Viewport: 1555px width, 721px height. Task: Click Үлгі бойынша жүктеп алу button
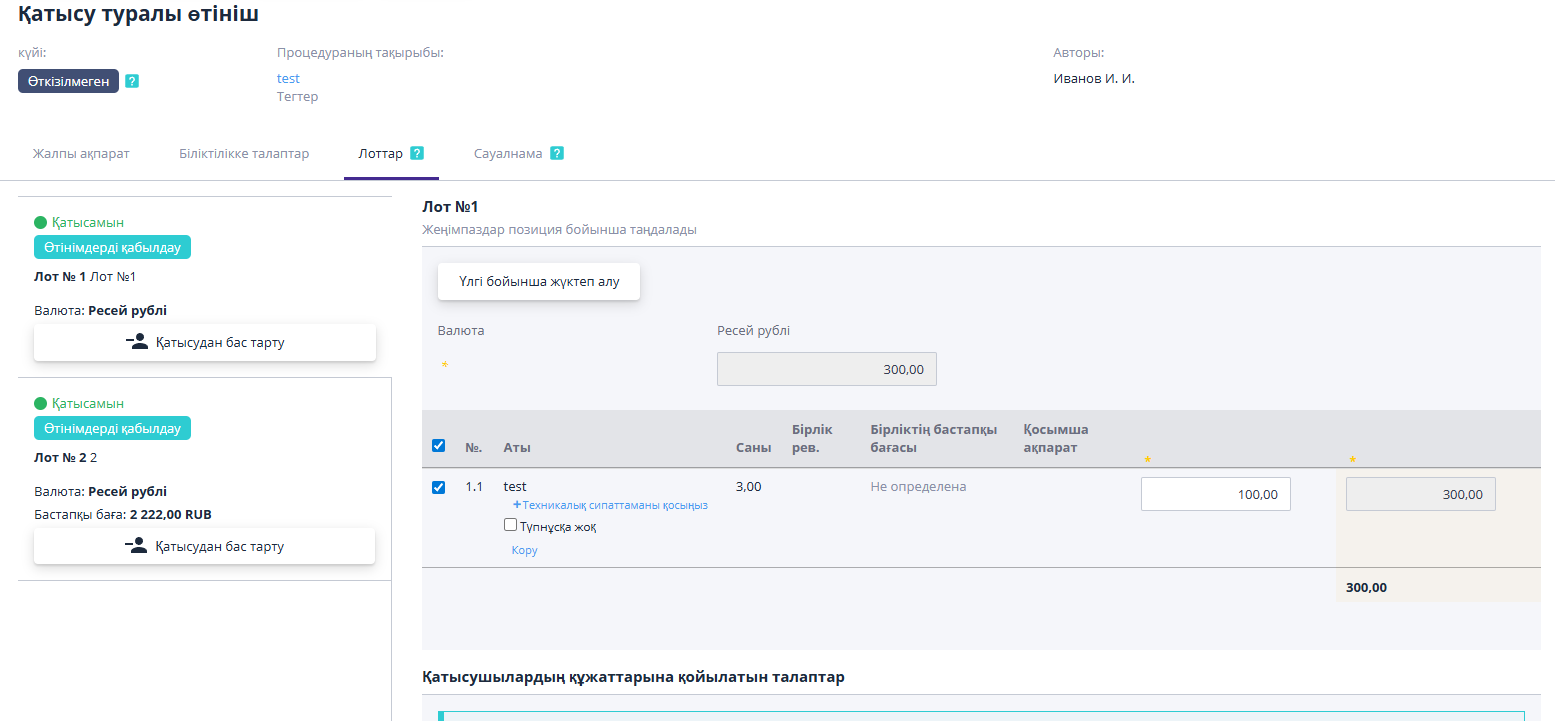coord(539,282)
